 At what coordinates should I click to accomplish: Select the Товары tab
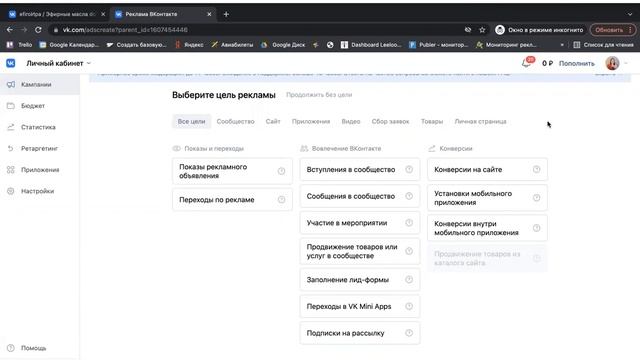(x=432, y=122)
